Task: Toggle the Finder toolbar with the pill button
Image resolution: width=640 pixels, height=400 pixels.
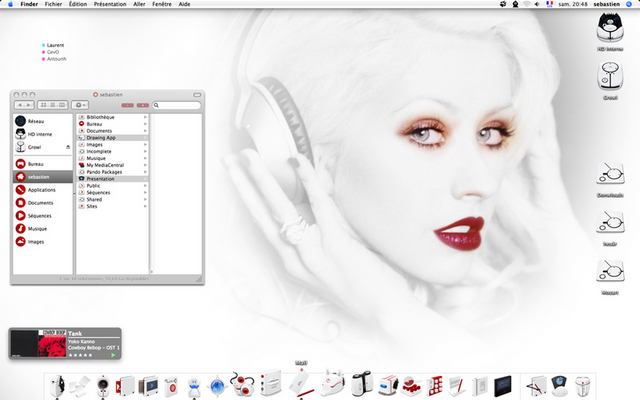Action: 197,95
